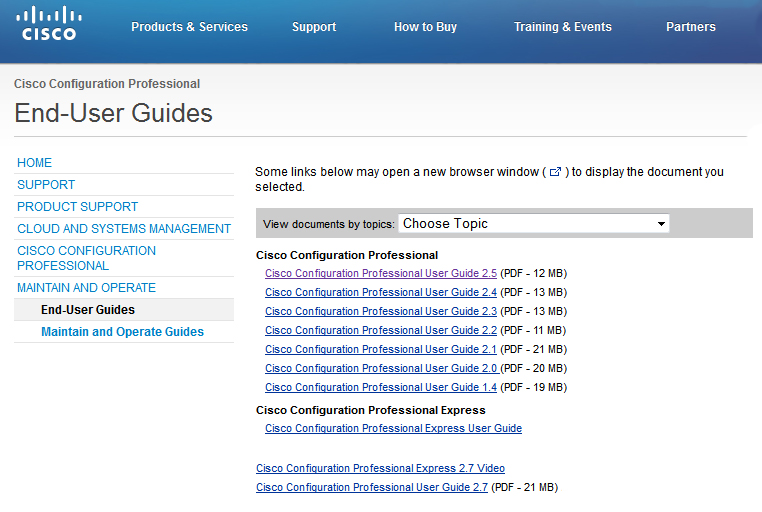Viewport: 762px width, 512px height.
Task: Click the Cisco logo
Action: [x=49, y=22]
